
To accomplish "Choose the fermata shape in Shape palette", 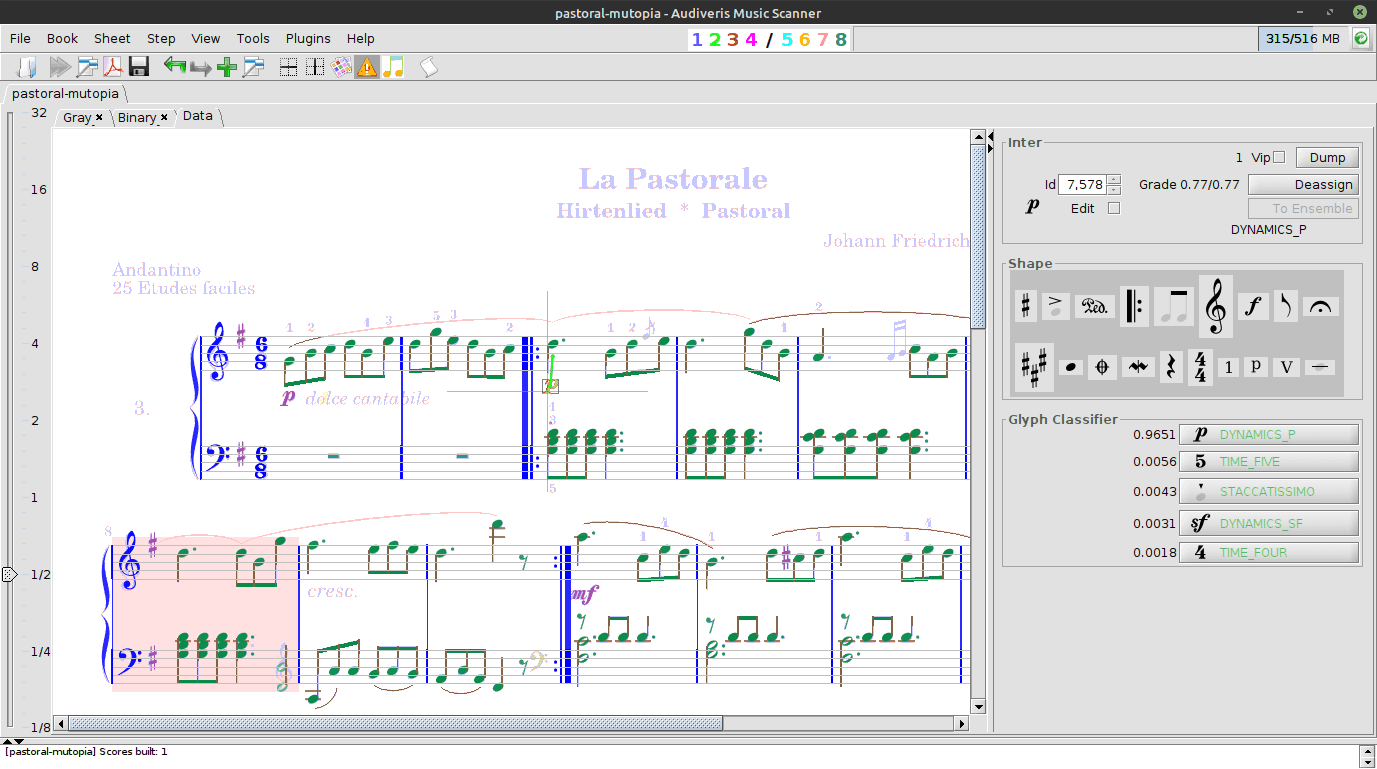I will (1321, 306).
